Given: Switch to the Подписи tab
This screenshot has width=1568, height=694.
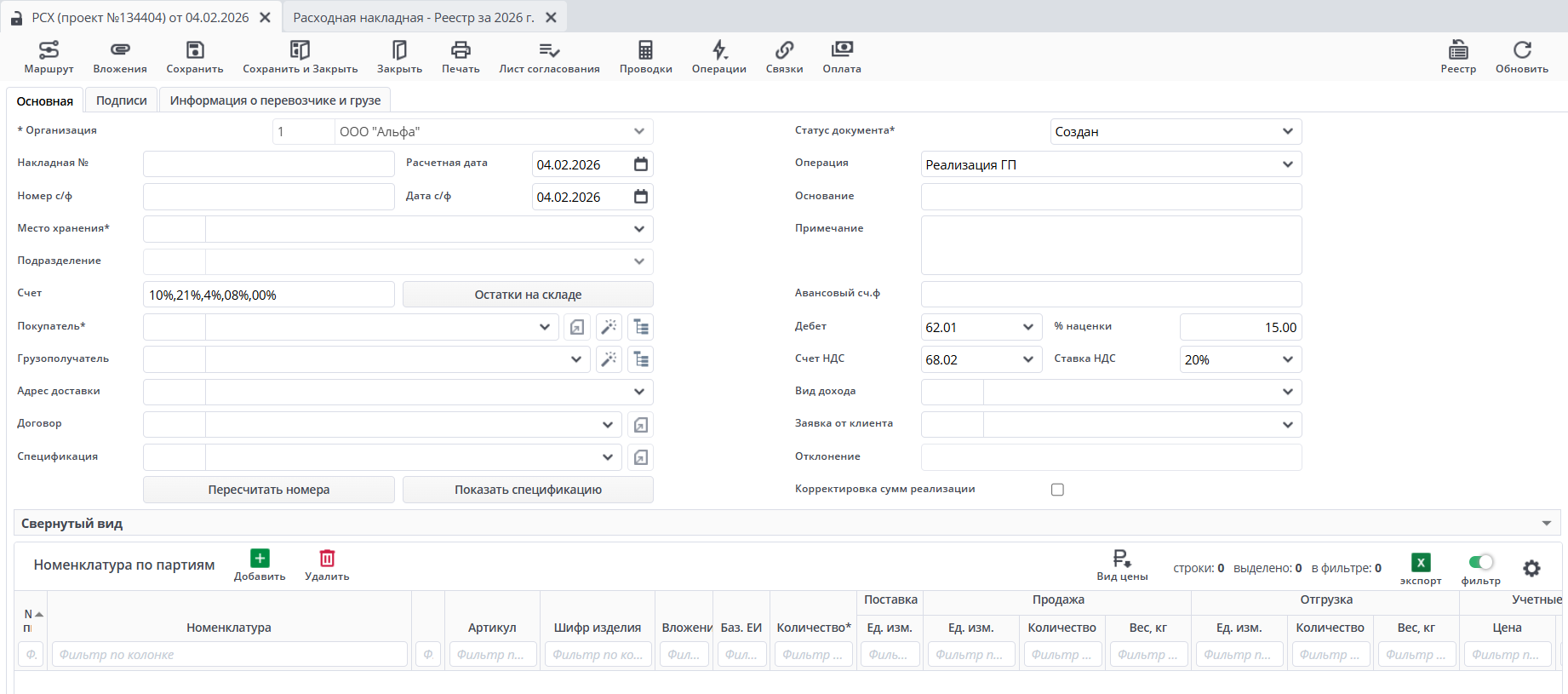Looking at the screenshot, I should pyautogui.click(x=121, y=100).
